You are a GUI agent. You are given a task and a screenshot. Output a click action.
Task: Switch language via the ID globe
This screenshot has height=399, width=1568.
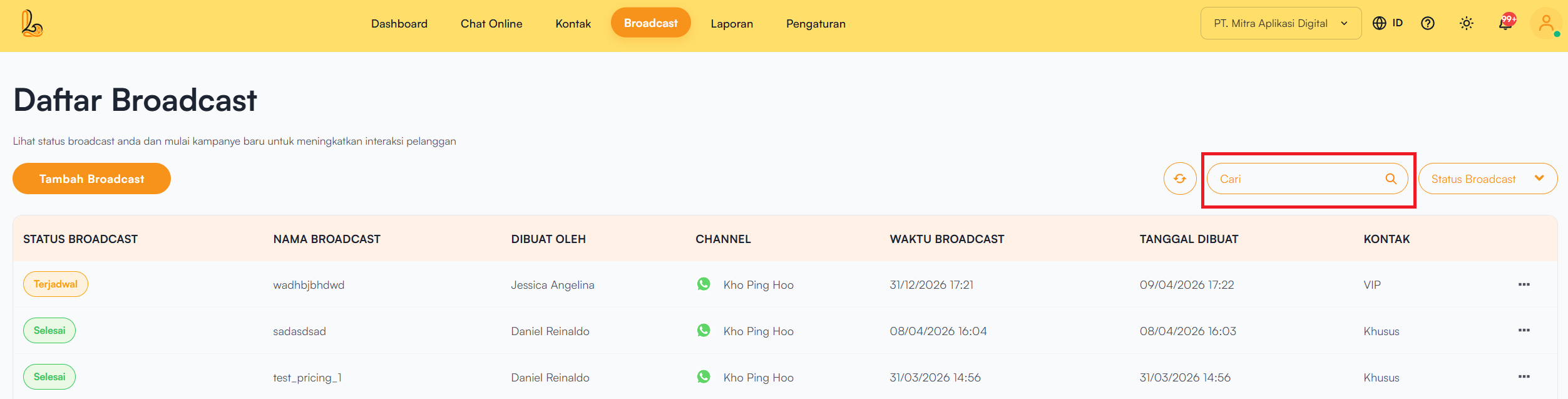1388,23
